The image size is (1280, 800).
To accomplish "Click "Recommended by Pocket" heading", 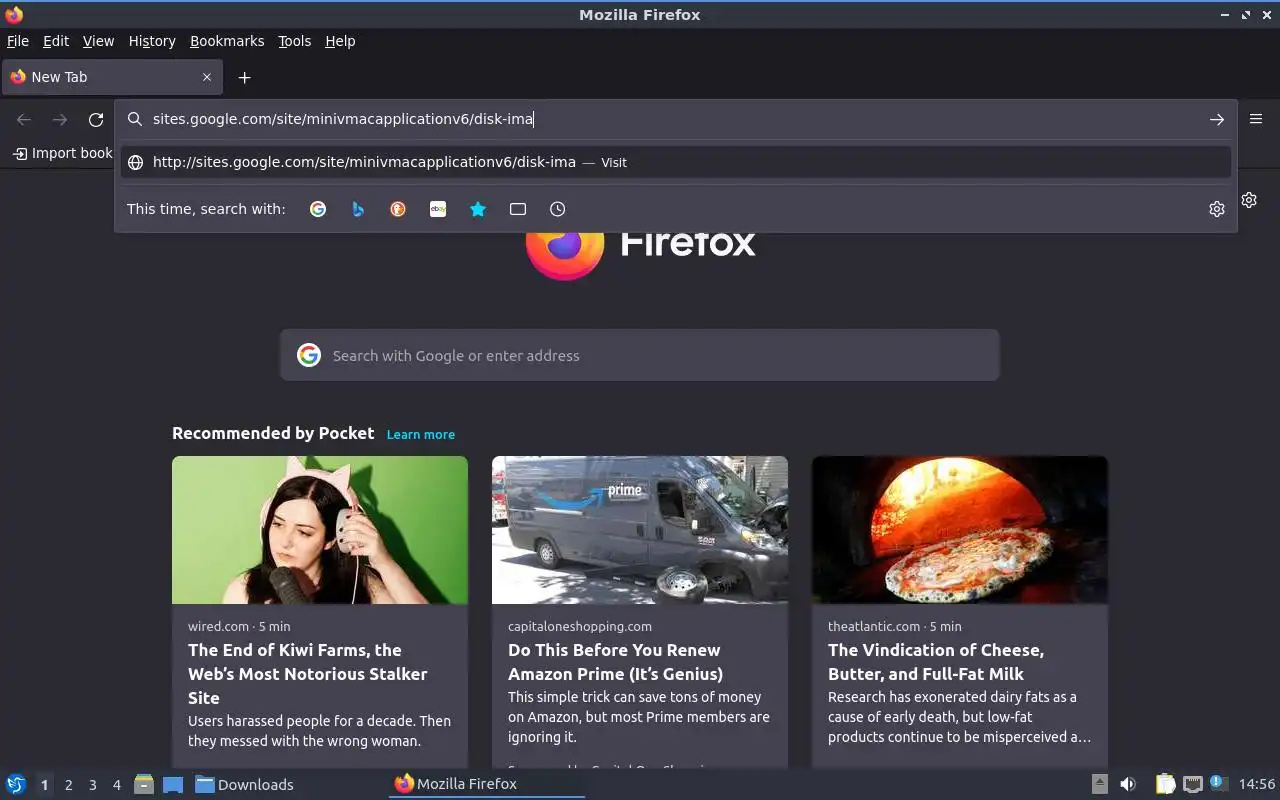I will pyautogui.click(x=273, y=433).
